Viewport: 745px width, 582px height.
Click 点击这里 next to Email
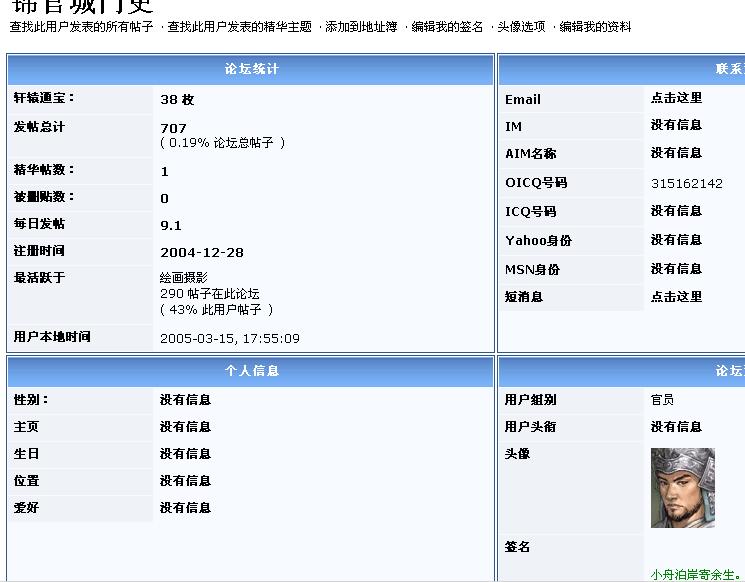click(676, 98)
